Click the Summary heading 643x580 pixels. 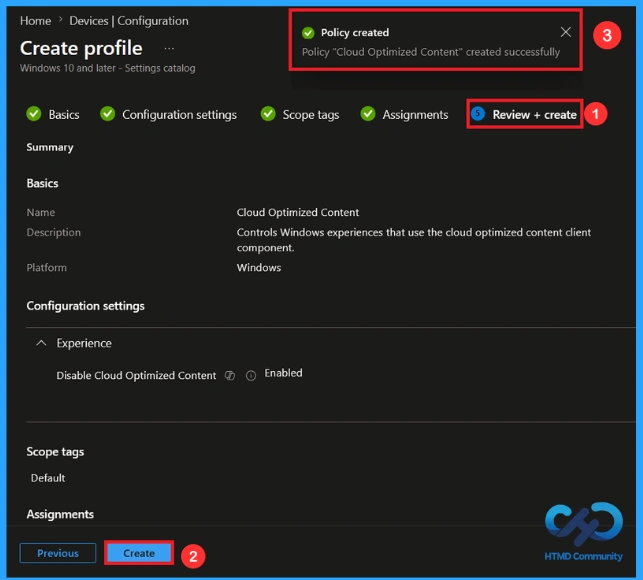pyautogui.click(x=50, y=147)
